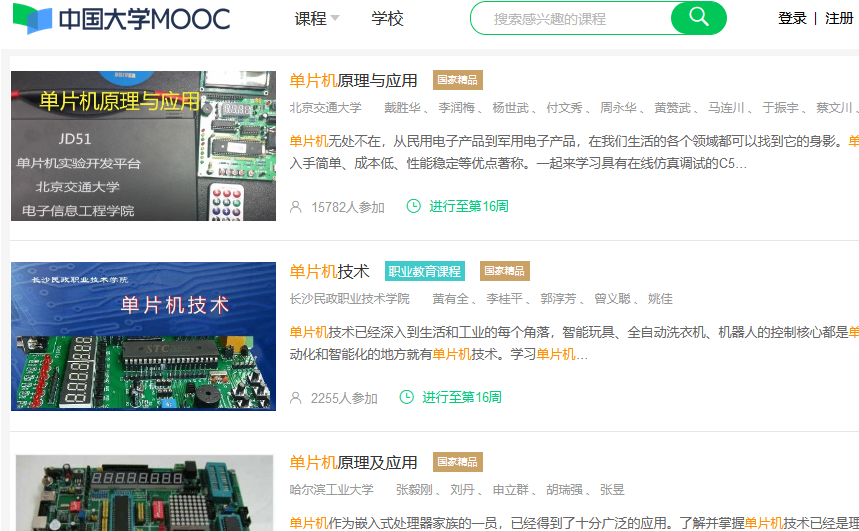Click instructor name 戴胜华
The image size is (859, 531).
[x=402, y=108]
